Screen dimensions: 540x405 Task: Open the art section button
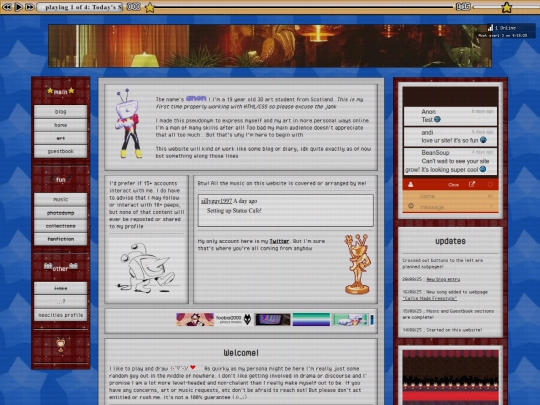click(61, 138)
